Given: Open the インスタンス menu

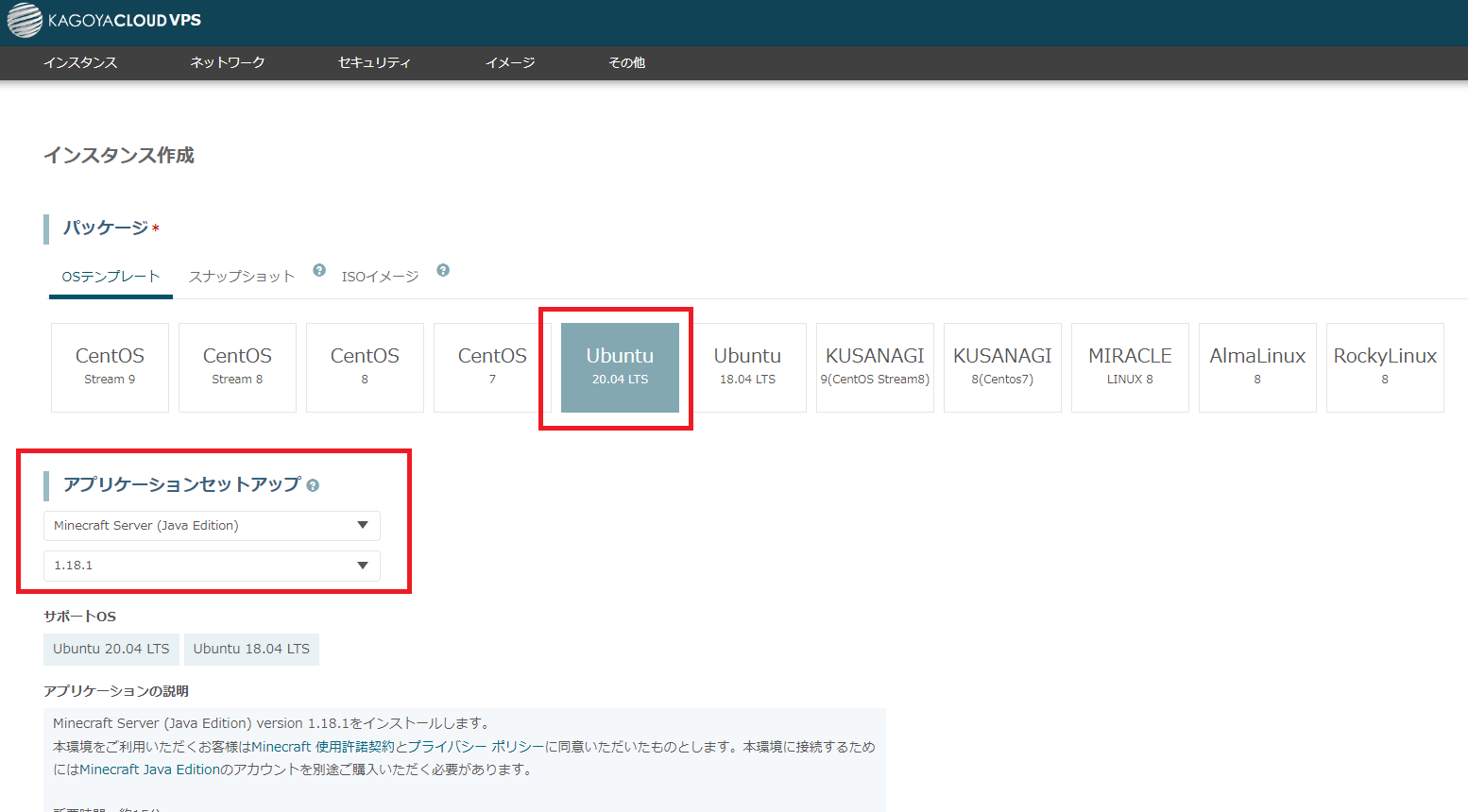Looking at the screenshot, I should [80, 62].
